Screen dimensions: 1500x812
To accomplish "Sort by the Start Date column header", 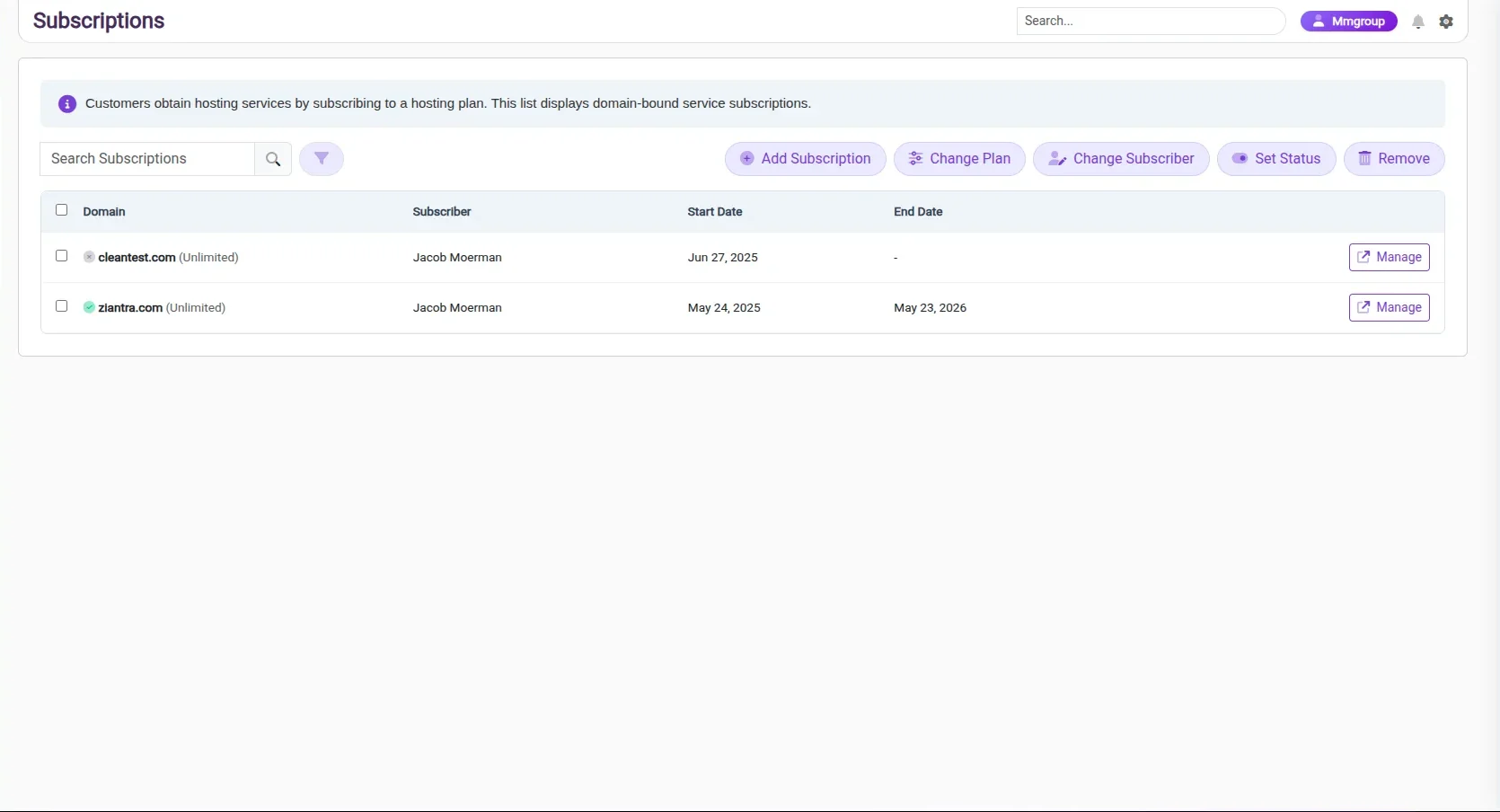I will coord(715,212).
